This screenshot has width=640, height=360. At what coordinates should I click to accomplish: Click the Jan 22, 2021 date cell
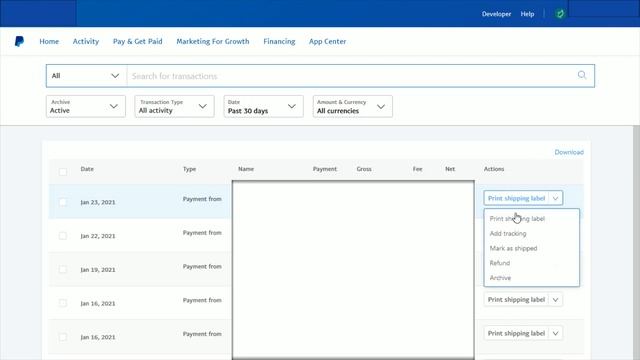[x=98, y=236]
